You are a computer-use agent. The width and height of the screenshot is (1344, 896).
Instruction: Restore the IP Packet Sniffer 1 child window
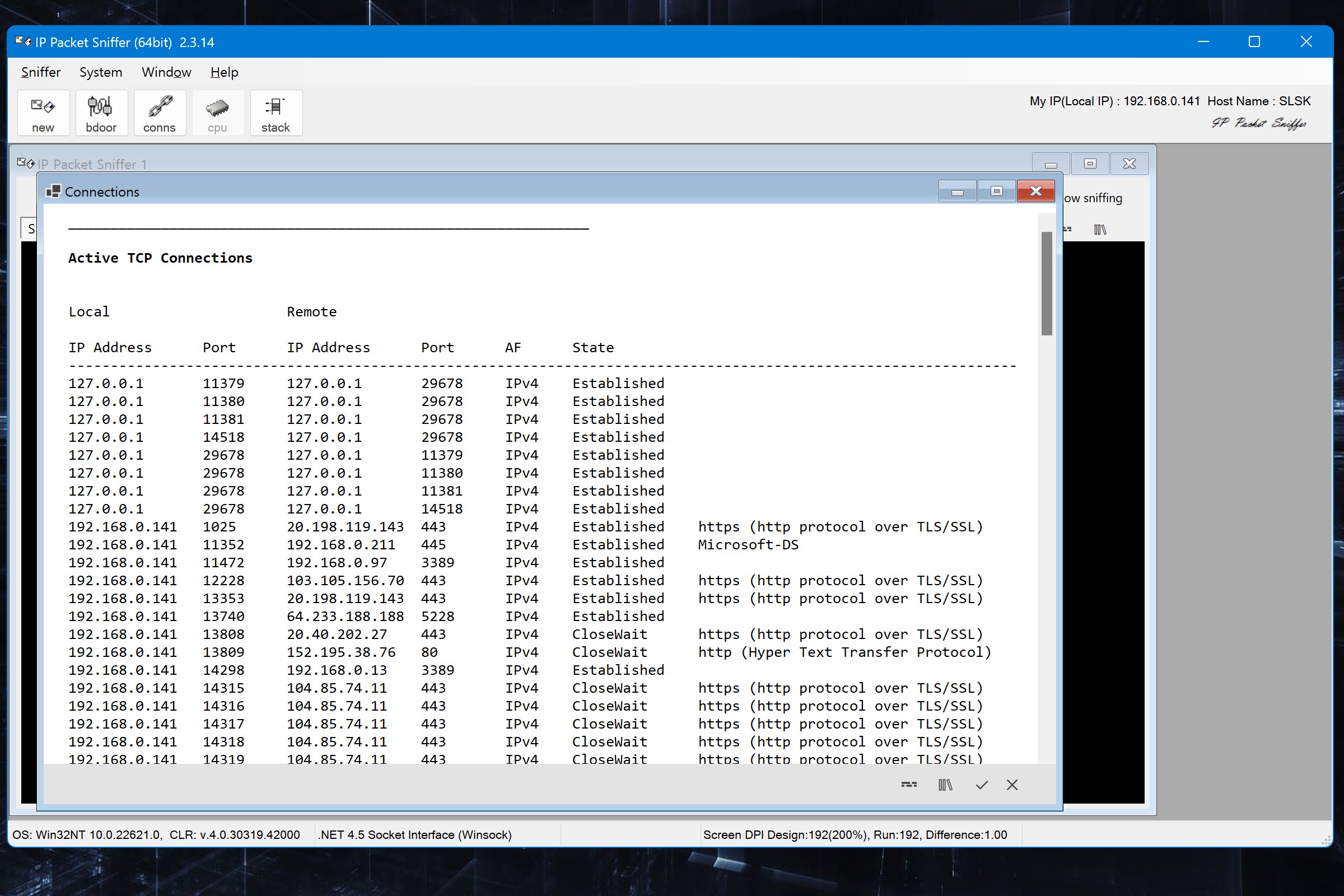click(1089, 164)
